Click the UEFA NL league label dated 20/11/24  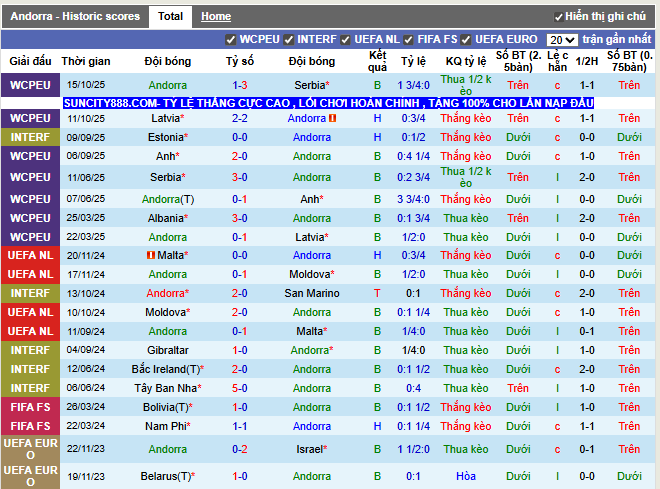30,255
